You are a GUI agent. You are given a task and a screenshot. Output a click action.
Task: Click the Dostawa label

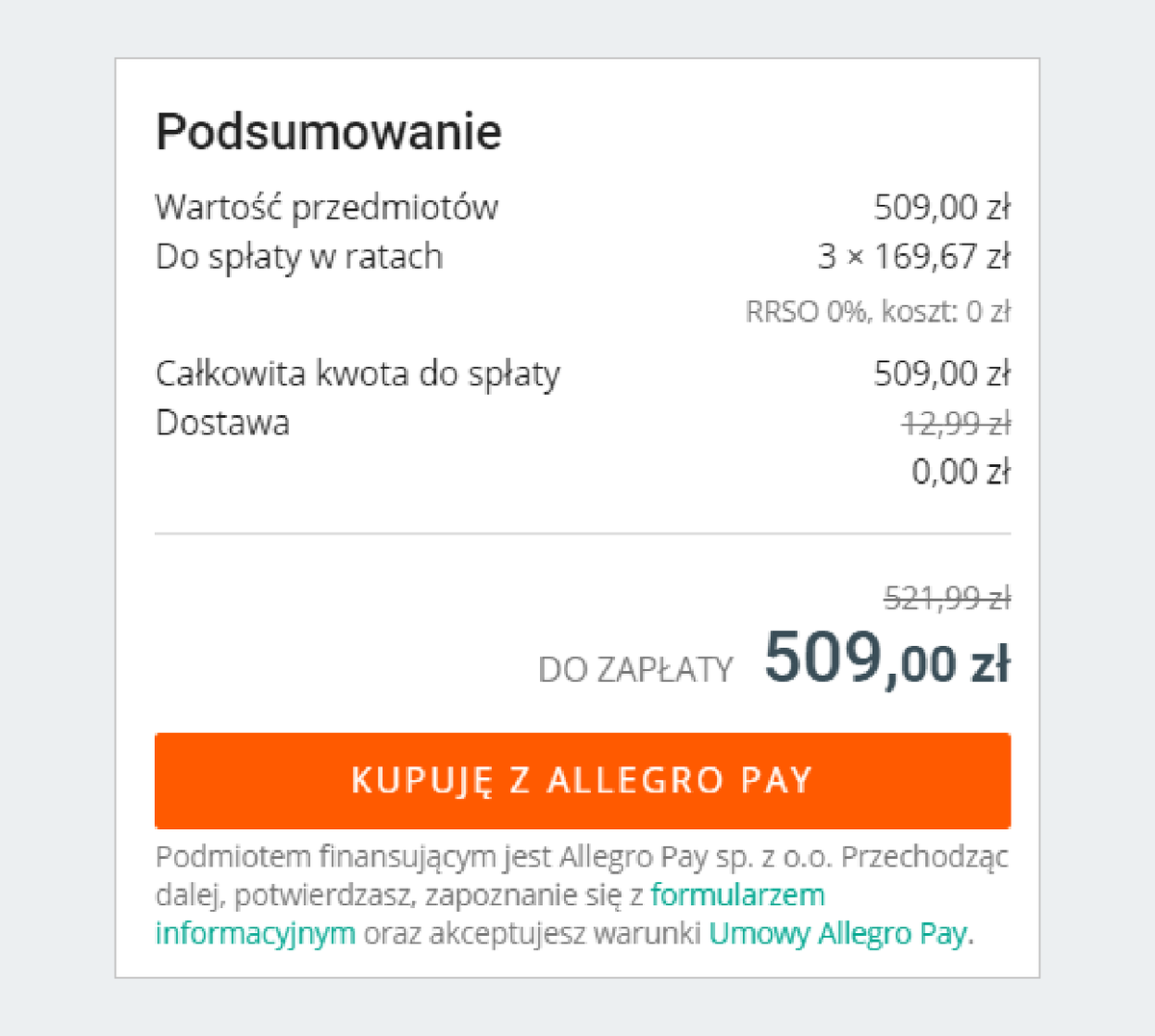(x=222, y=424)
